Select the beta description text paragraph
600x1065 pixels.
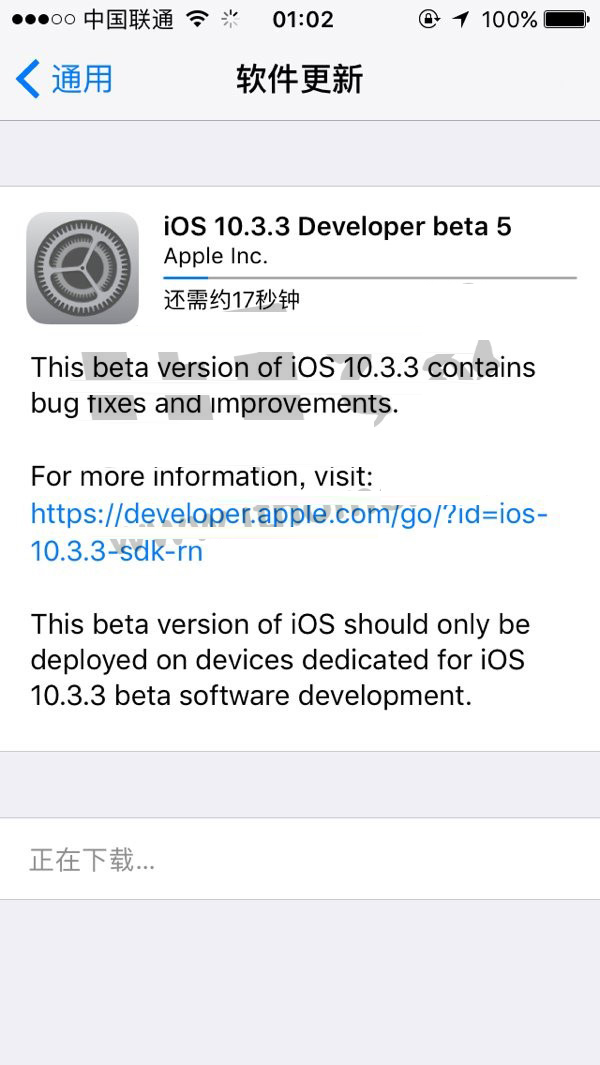(282, 385)
